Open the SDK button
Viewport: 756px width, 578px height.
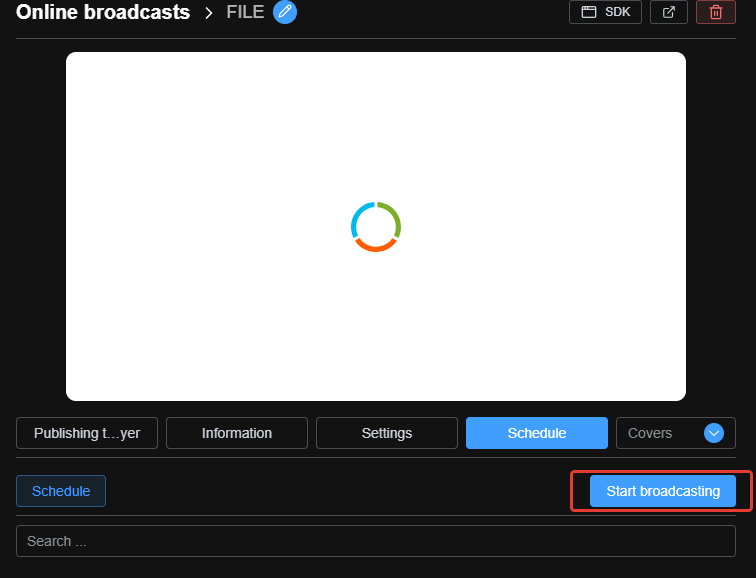point(605,12)
